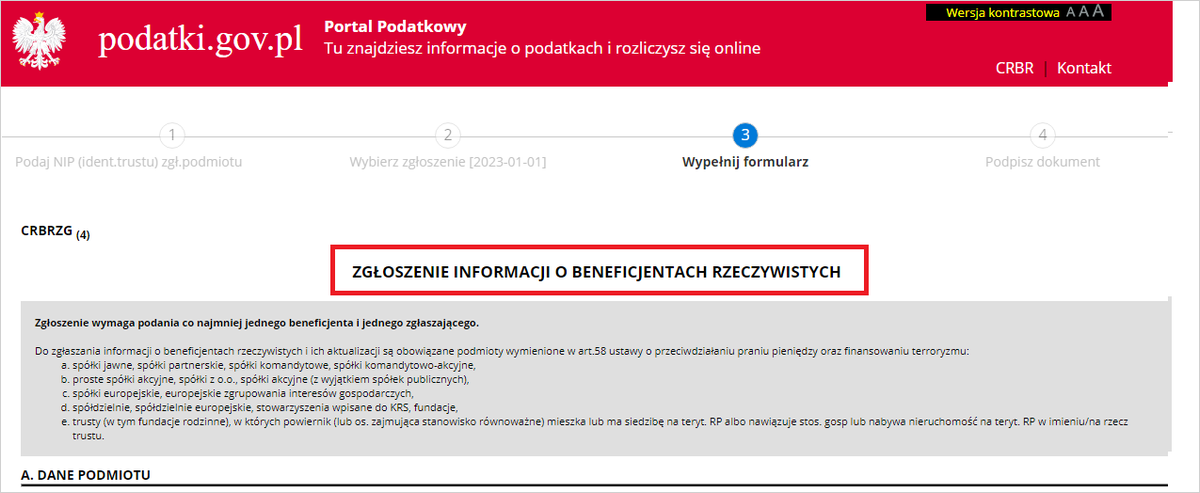Go to step 2 circle
This screenshot has width=1200, height=493.
pyautogui.click(x=447, y=135)
